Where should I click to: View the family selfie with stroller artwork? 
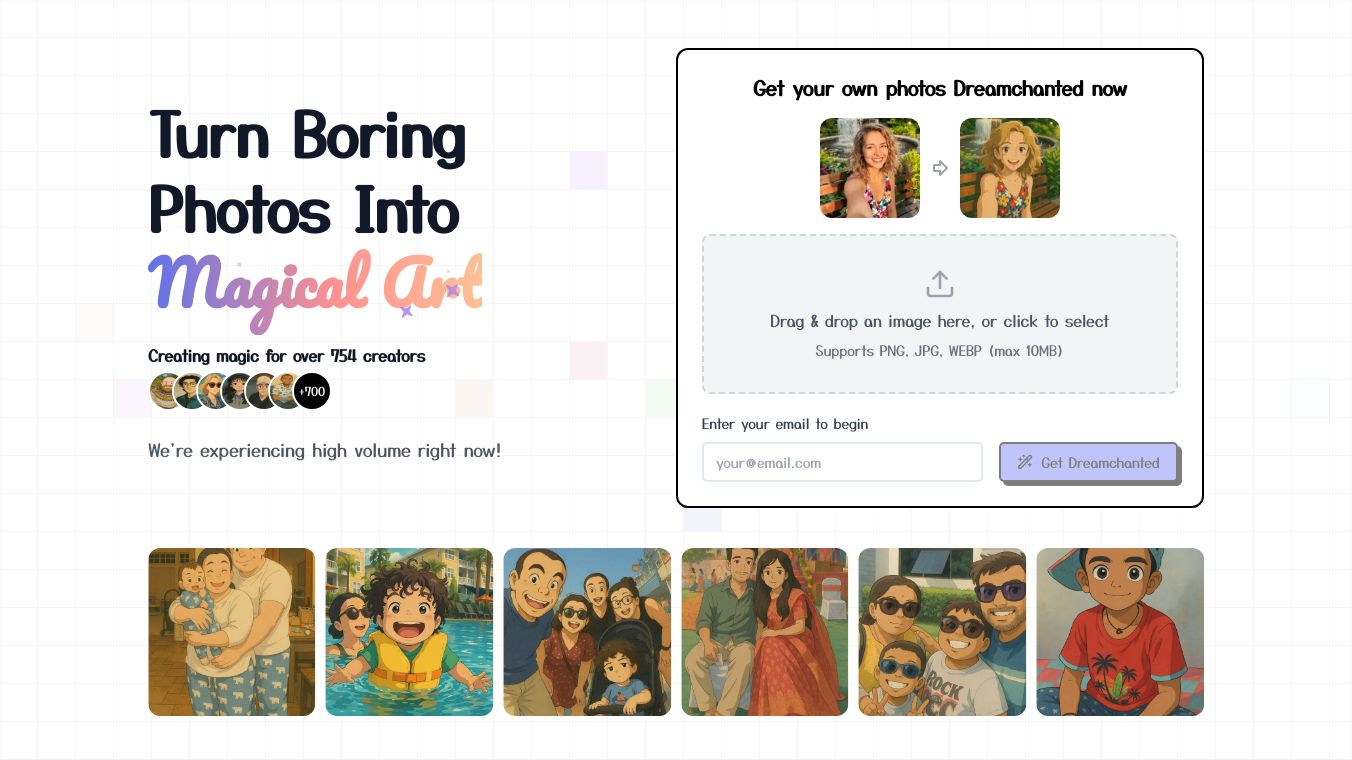(x=587, y=632)
